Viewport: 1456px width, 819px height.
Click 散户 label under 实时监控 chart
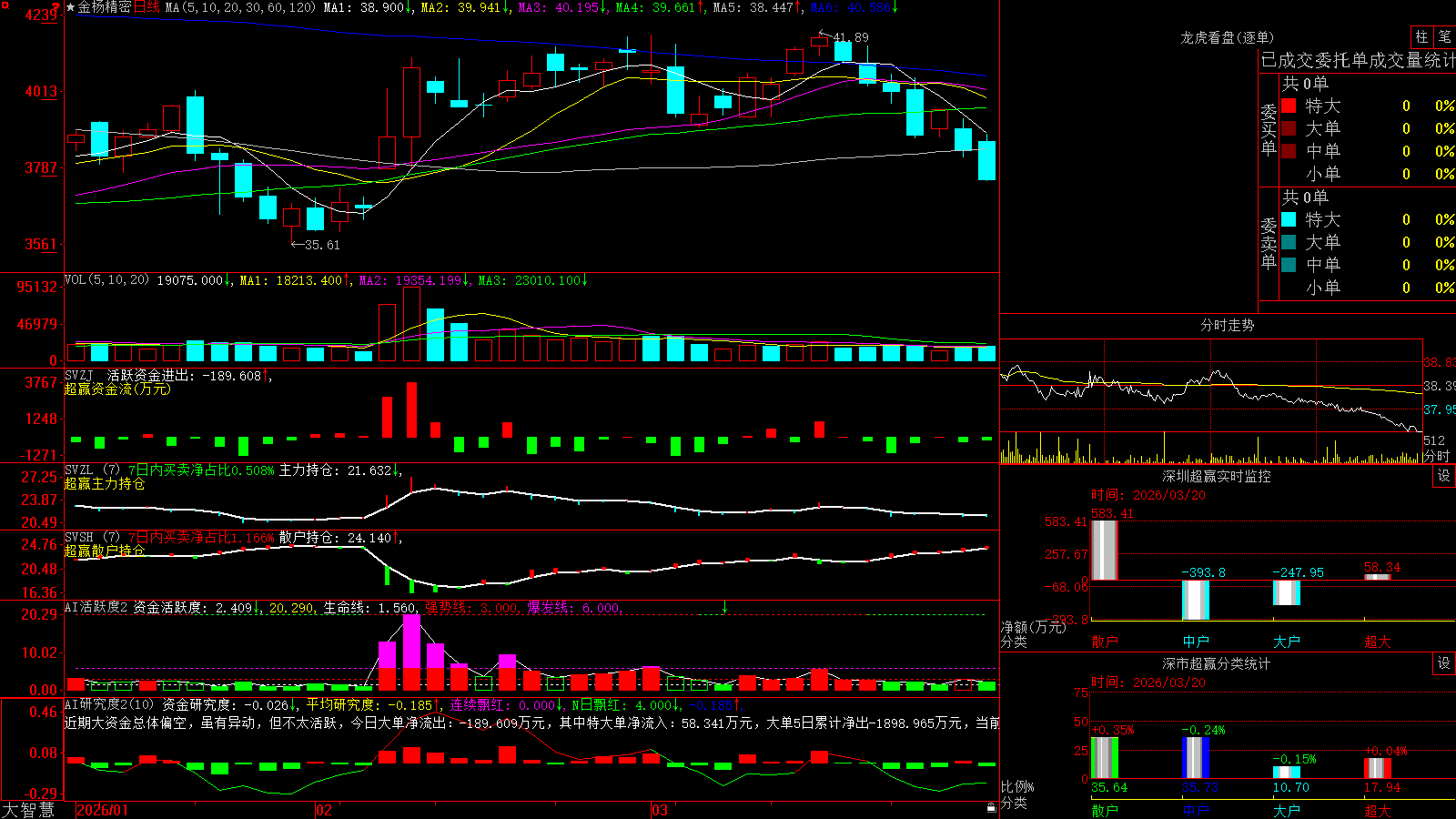(x=1105, y=642)
